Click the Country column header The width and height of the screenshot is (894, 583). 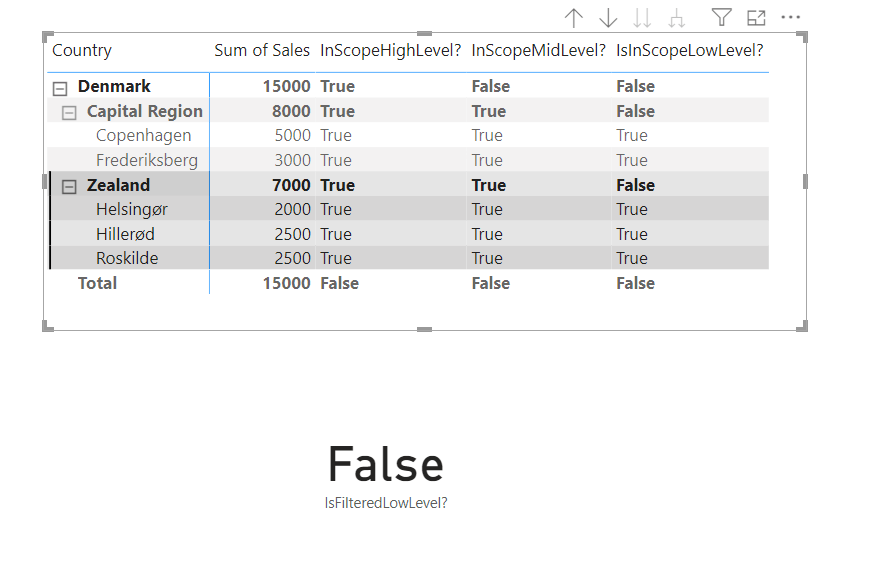click(x=82, y=50)
